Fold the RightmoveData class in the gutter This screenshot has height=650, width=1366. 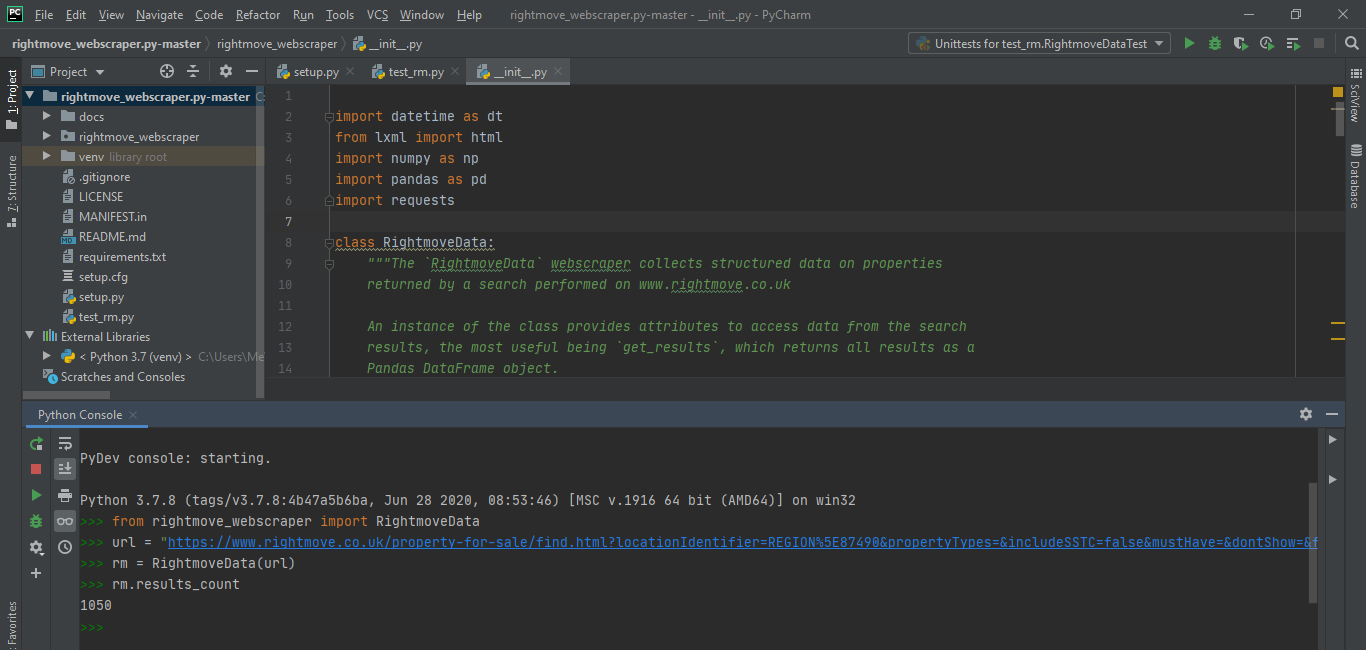(328, 243)
